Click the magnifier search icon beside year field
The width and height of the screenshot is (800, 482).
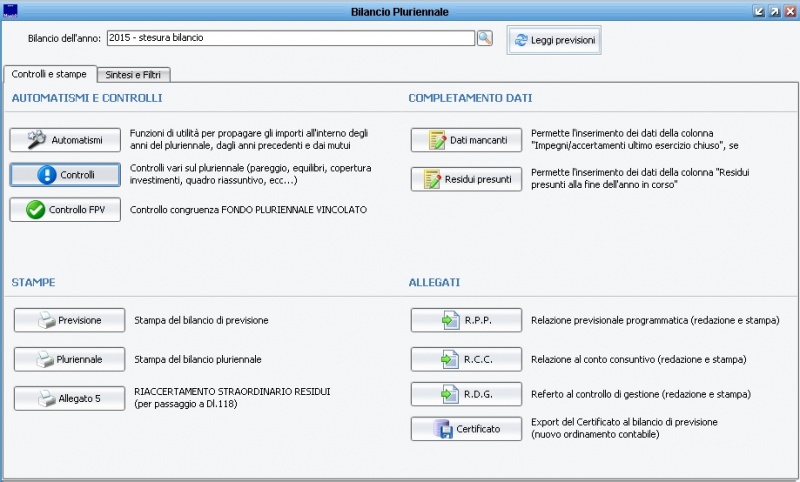485,39
